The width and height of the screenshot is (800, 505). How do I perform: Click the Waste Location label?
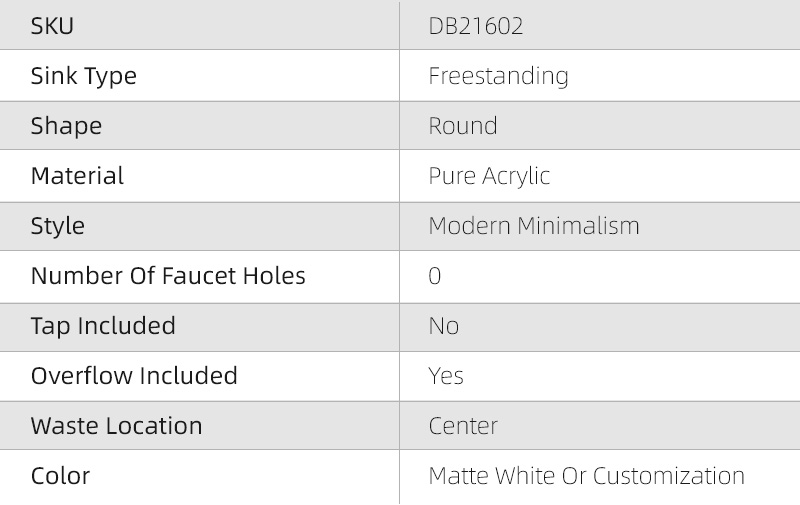click(x=116, y=426)
